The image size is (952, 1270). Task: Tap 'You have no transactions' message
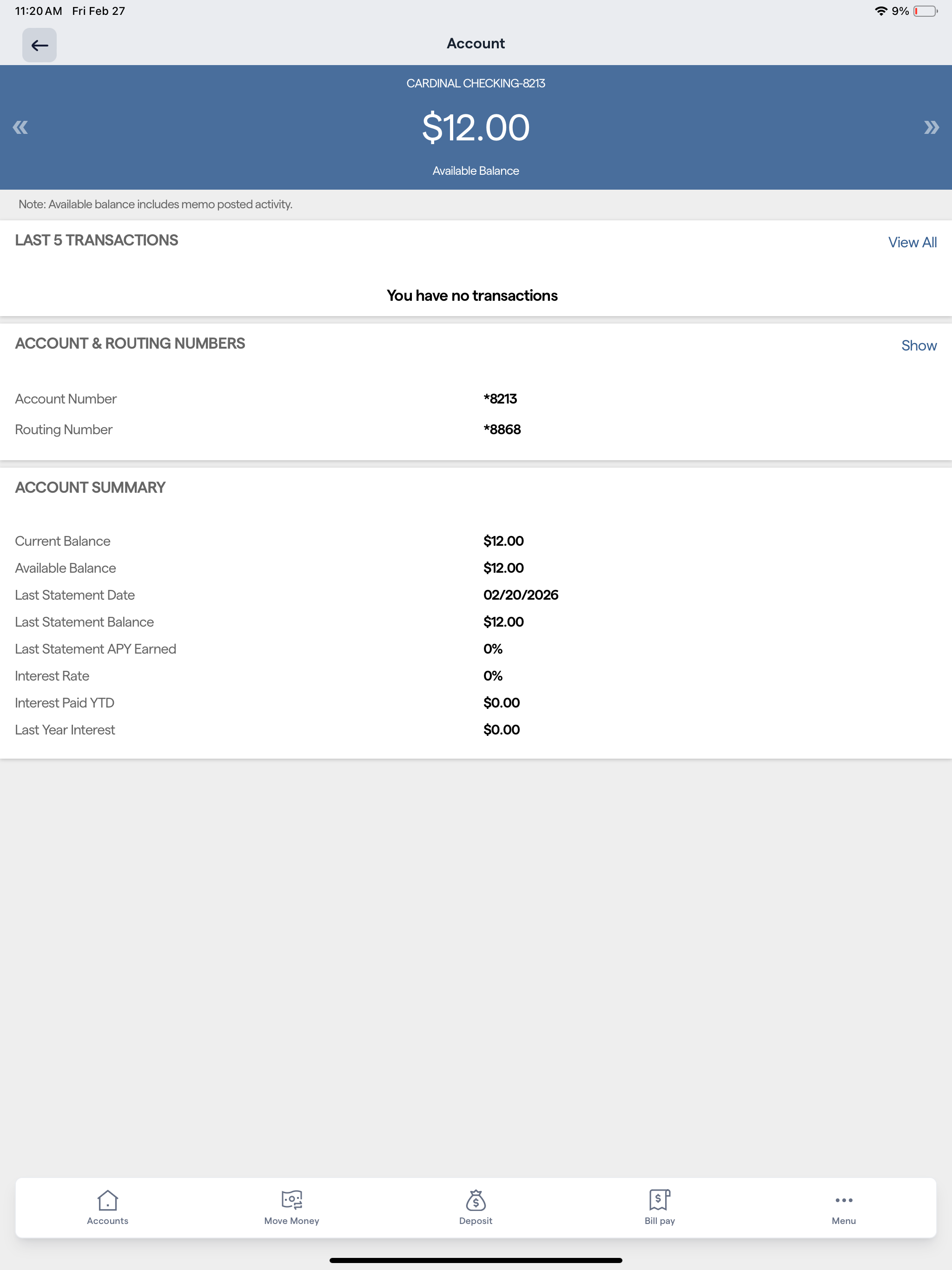[472, 296]
